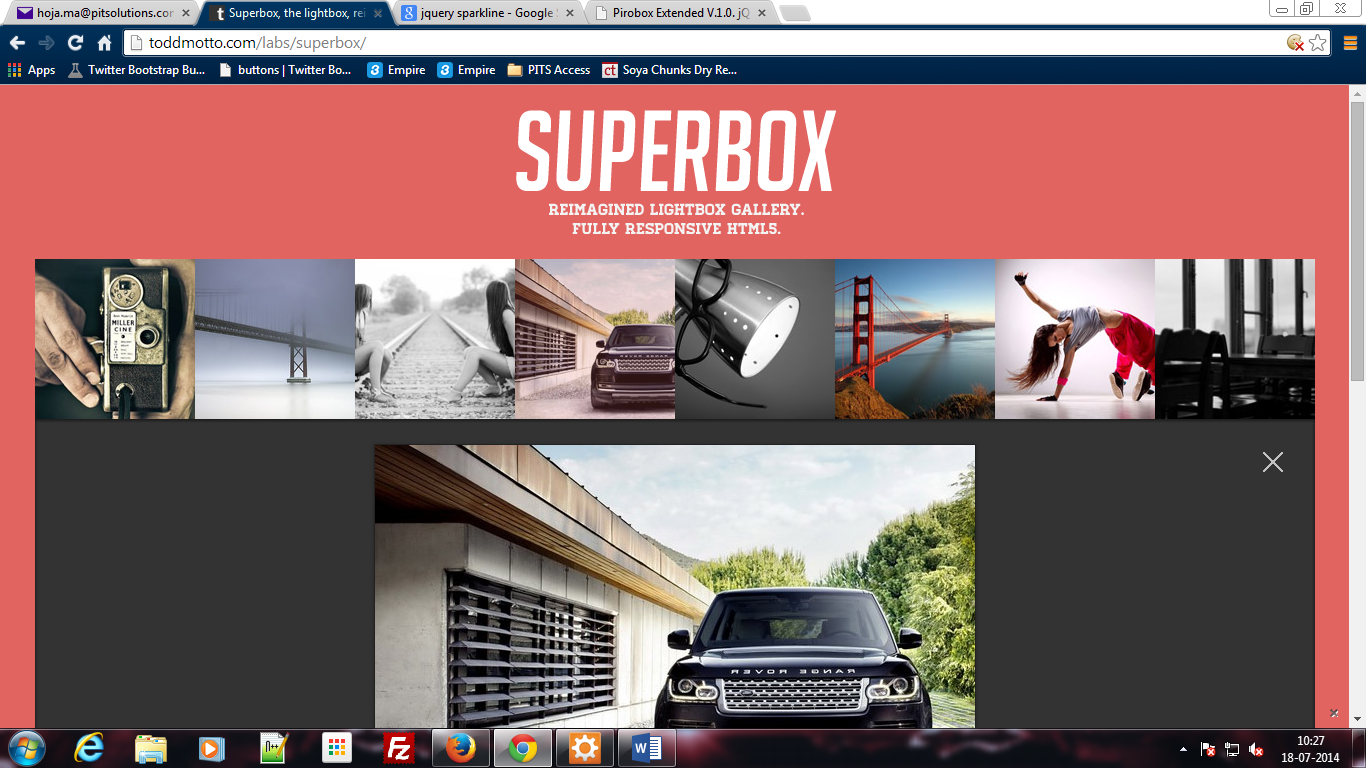Image resolution: width=1366 pixels, height=768 pixels.
Task: Open the Chrome hamburger menu
Action: click(x=1350, y=43)
